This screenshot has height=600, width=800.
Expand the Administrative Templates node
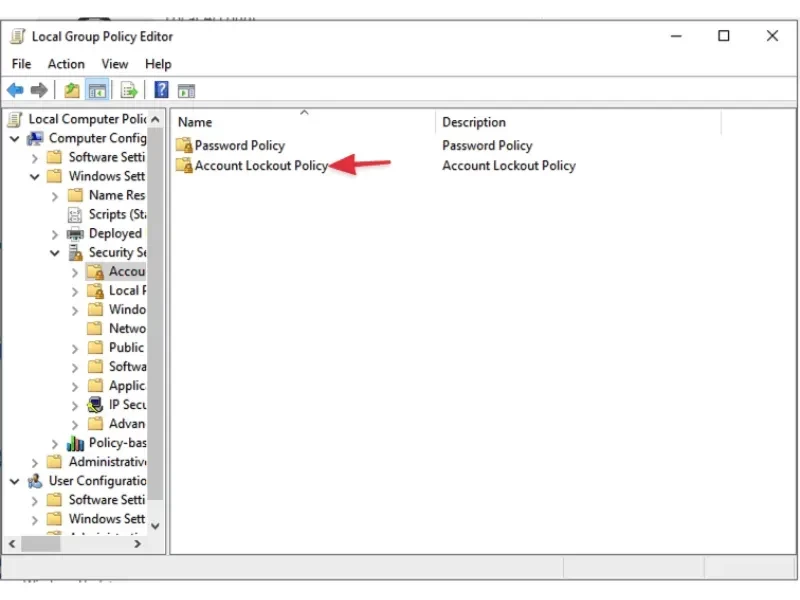click(x=35, y=463)
